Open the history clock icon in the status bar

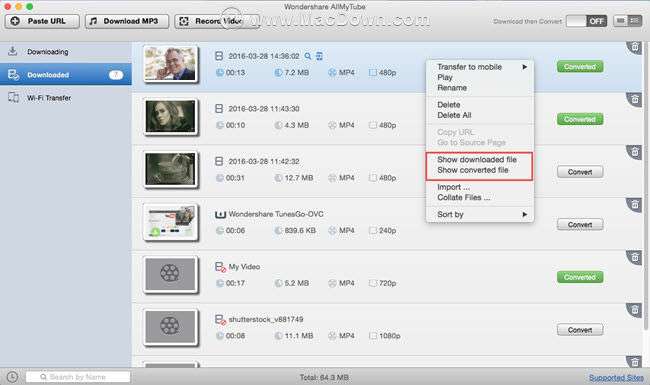tap(12, 377)
